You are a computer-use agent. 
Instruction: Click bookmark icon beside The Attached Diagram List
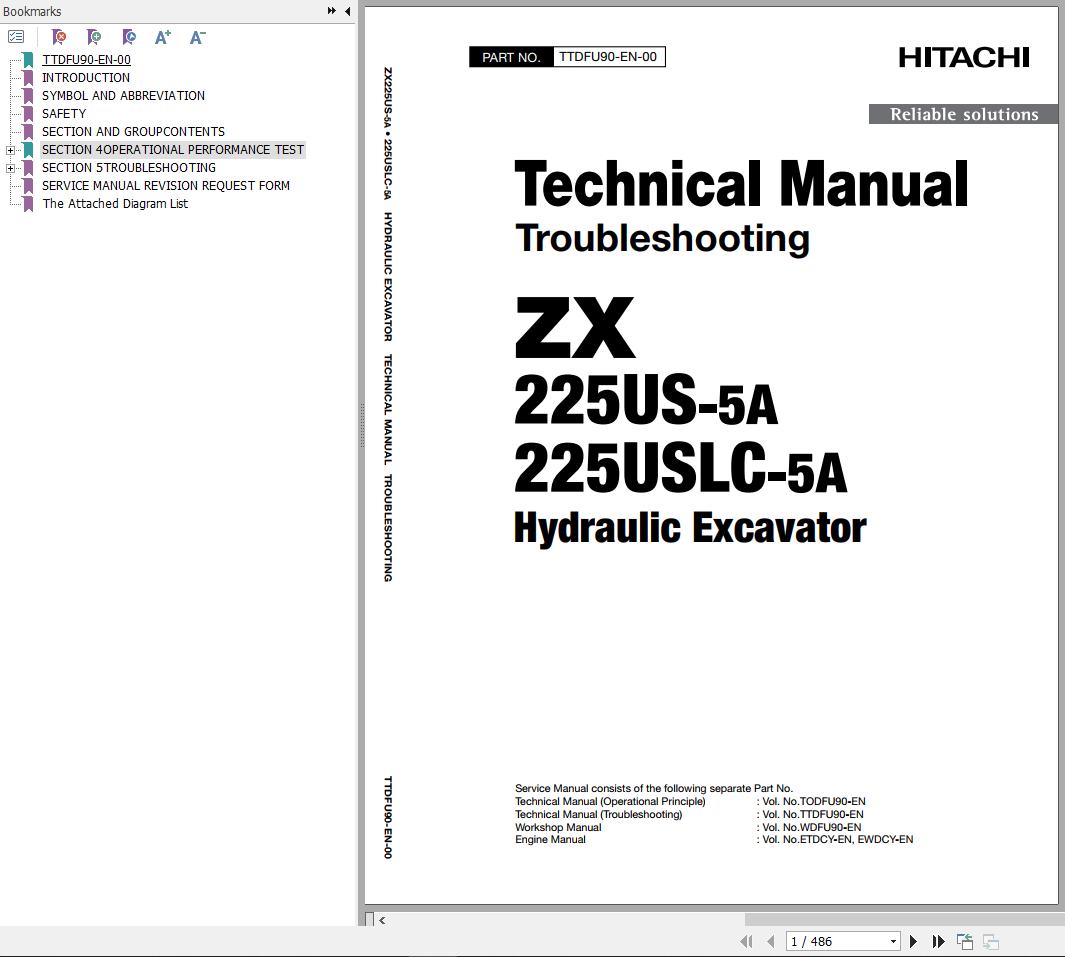click(x=28, y=204)
